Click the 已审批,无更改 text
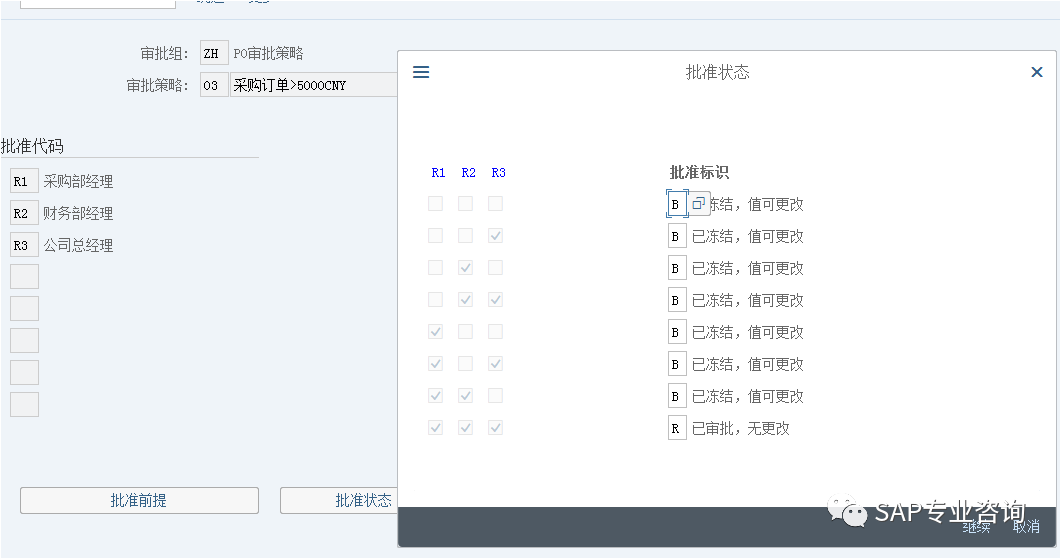This screenshot has width=1061, height=559. pos(741,428)
